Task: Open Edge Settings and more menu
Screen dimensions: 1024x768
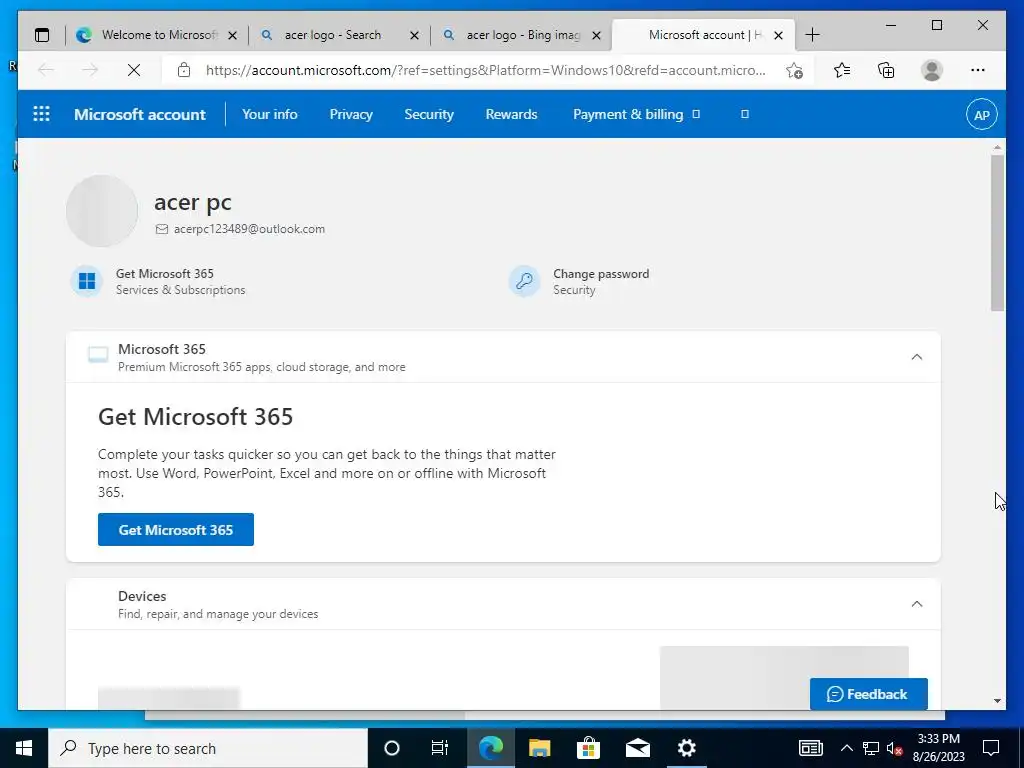Action: [x=978, y=70]
